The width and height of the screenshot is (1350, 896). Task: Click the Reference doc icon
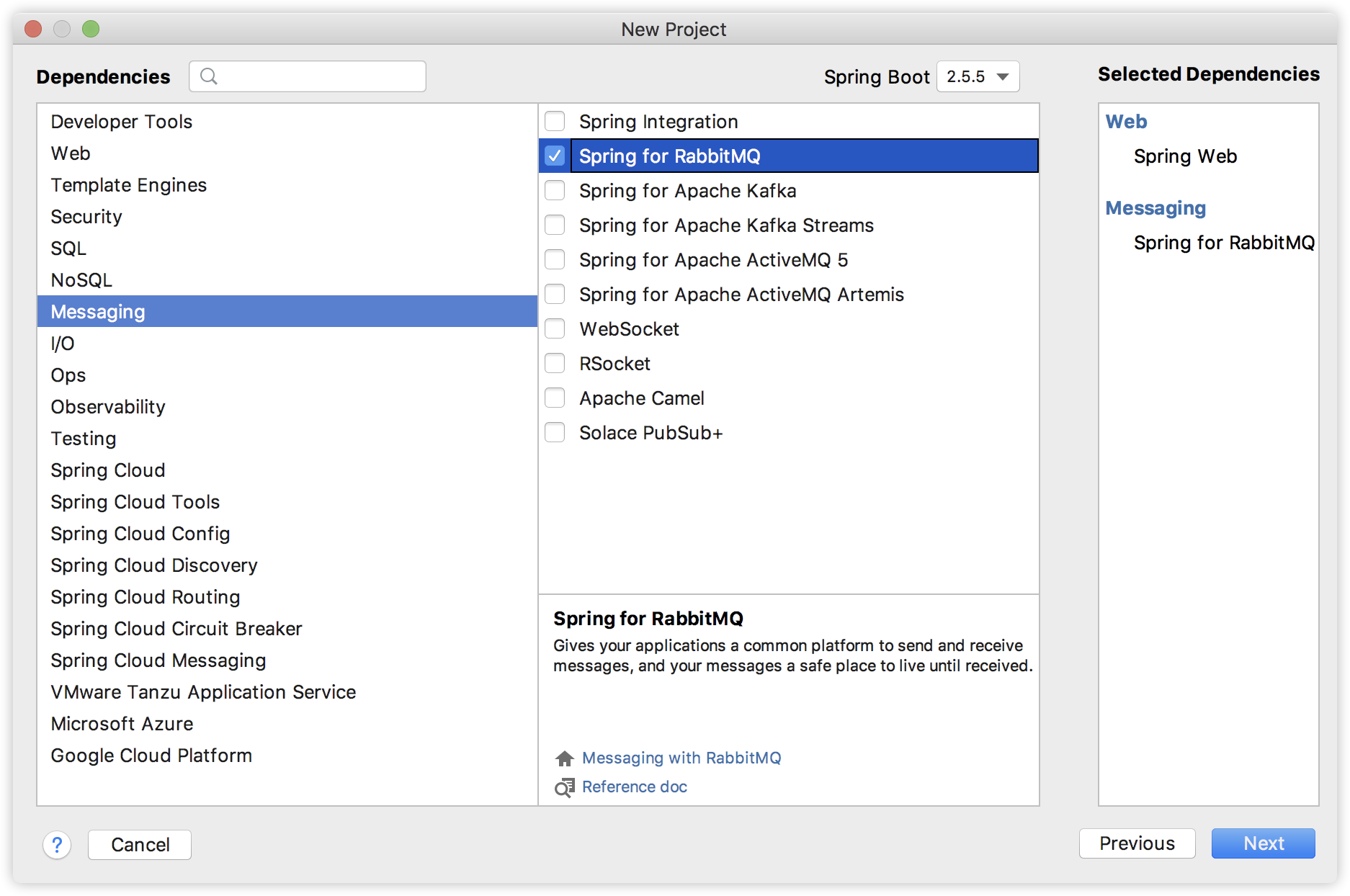565,787
